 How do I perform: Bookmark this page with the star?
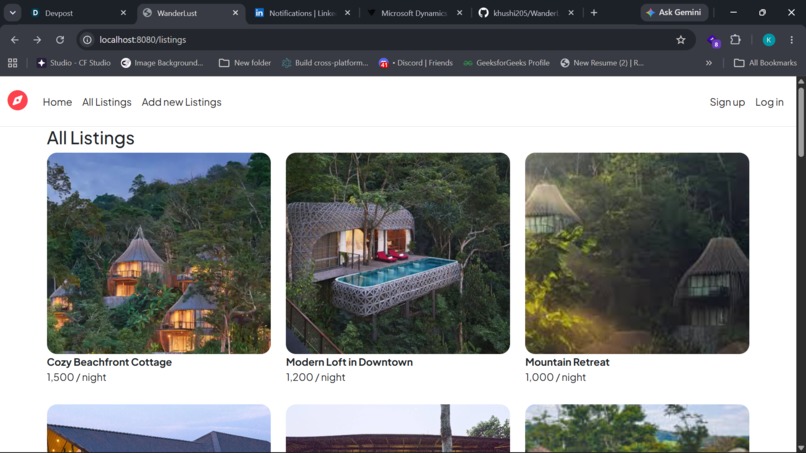click(681, 40)
